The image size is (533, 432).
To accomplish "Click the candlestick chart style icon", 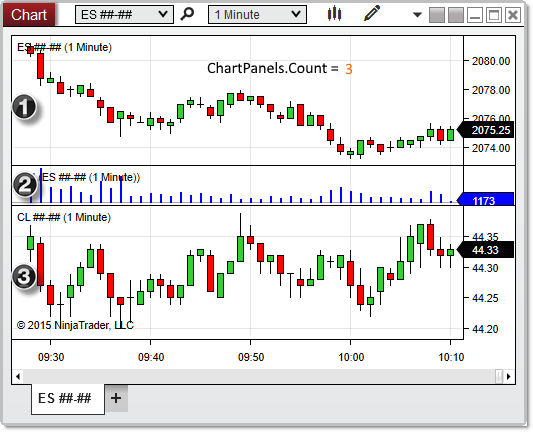I will 334,14.
